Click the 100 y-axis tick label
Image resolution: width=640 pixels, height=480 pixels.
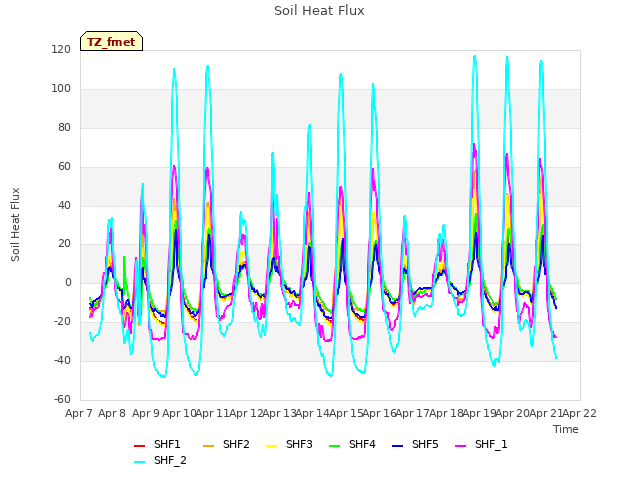61,89
